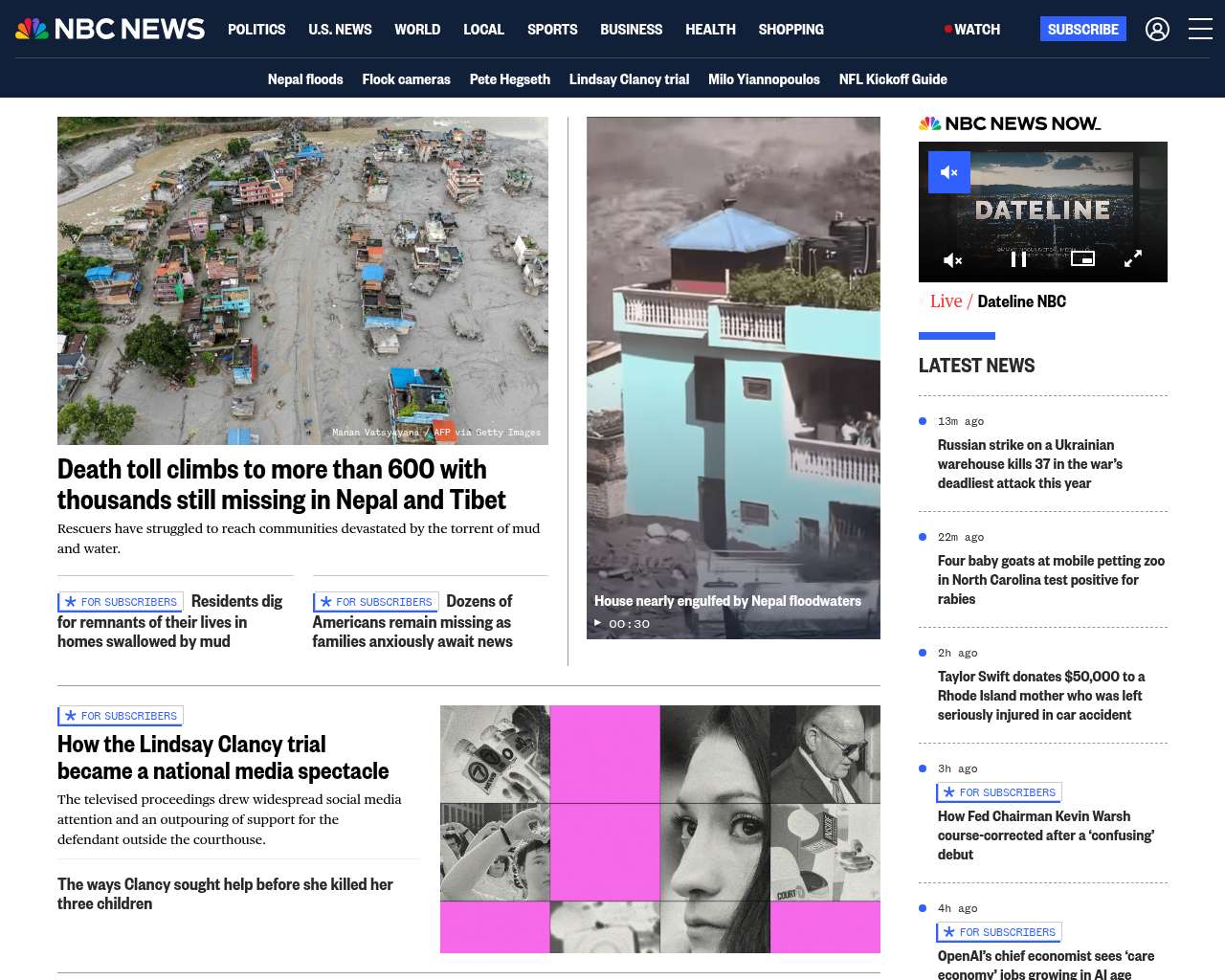Screen dimensions: 1225x980
Task: Open the Fed Chairman Kevin Warsh story
Action: (x=1046, y=835)
